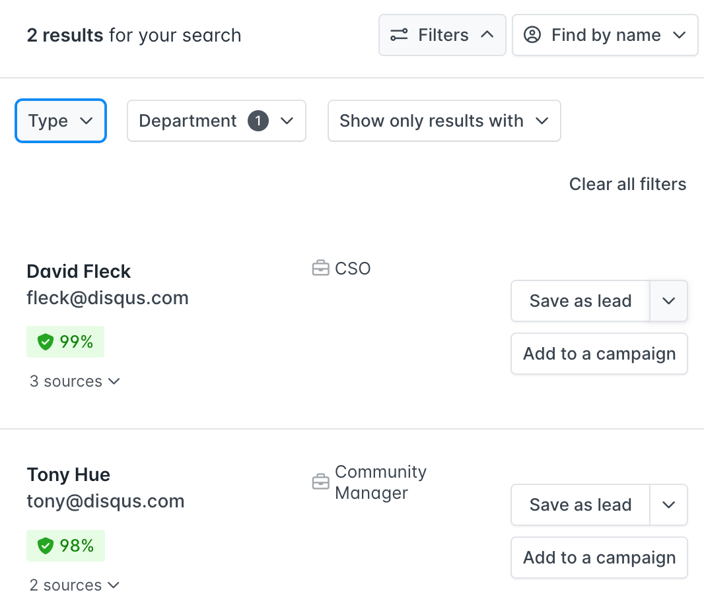The width and height of the screenshot is (704, 611).
Task: Select email fleck@disqus.com
Action: point(107,298)
